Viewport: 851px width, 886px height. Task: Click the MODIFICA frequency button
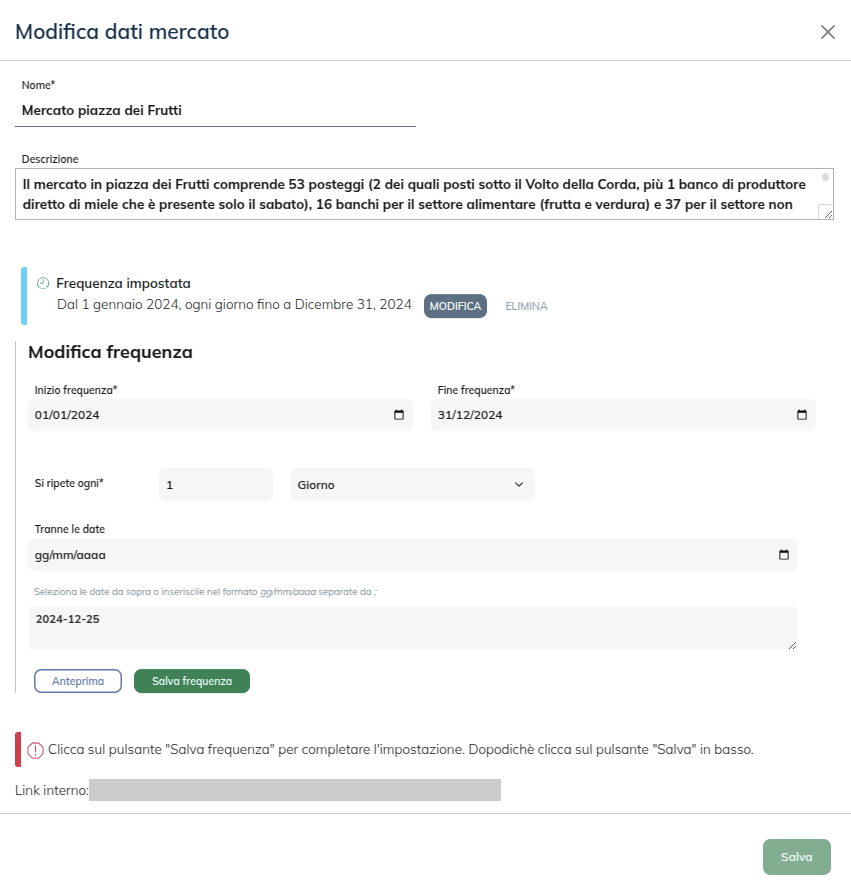[x=455, y=306]
